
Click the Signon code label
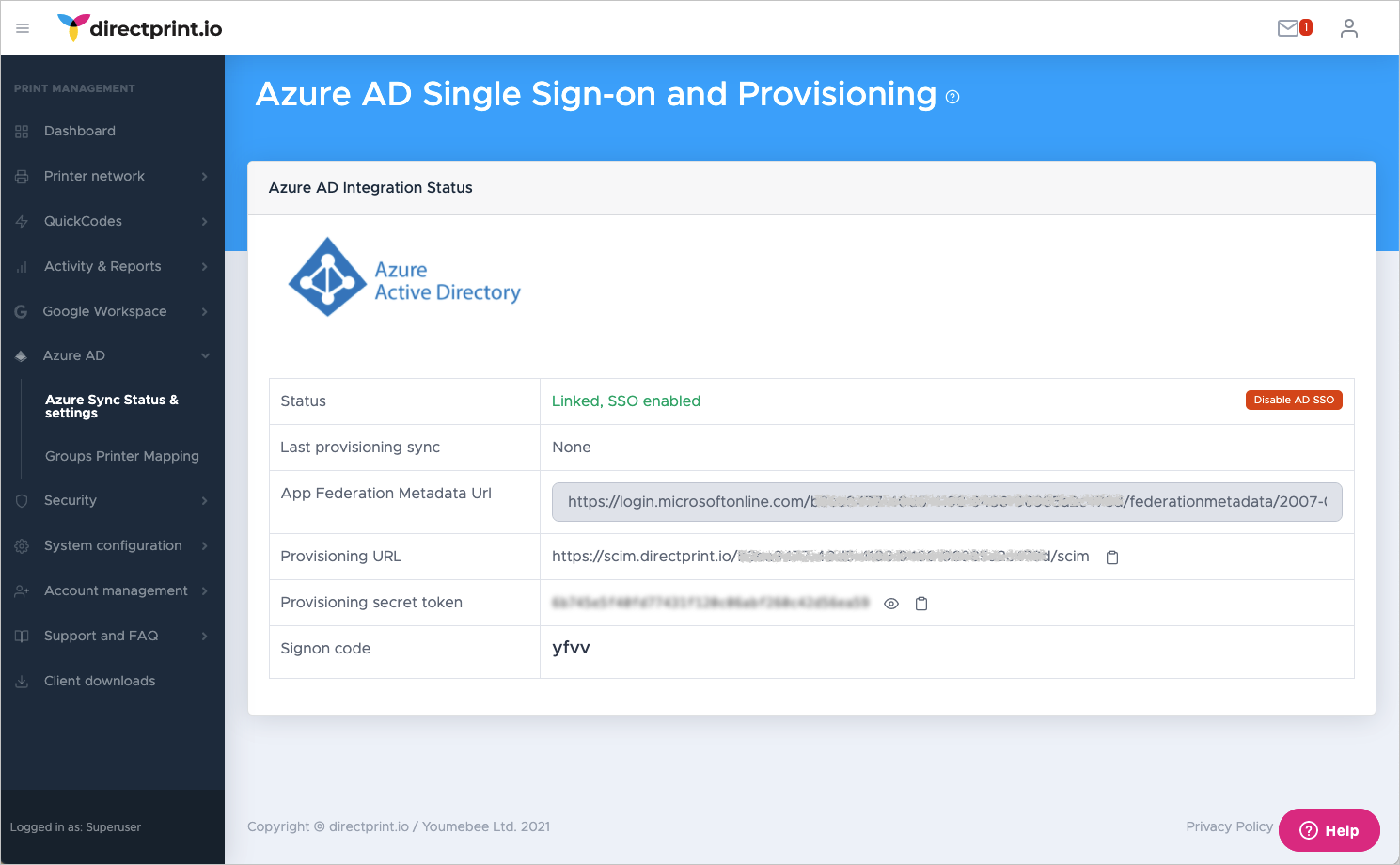point(325,649)
